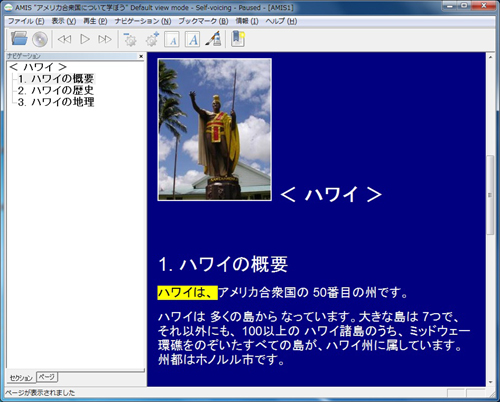This screenshot has width=500, height=402.
Task: Increase playback speed with gear-plus icon
Action: [152, 39]
